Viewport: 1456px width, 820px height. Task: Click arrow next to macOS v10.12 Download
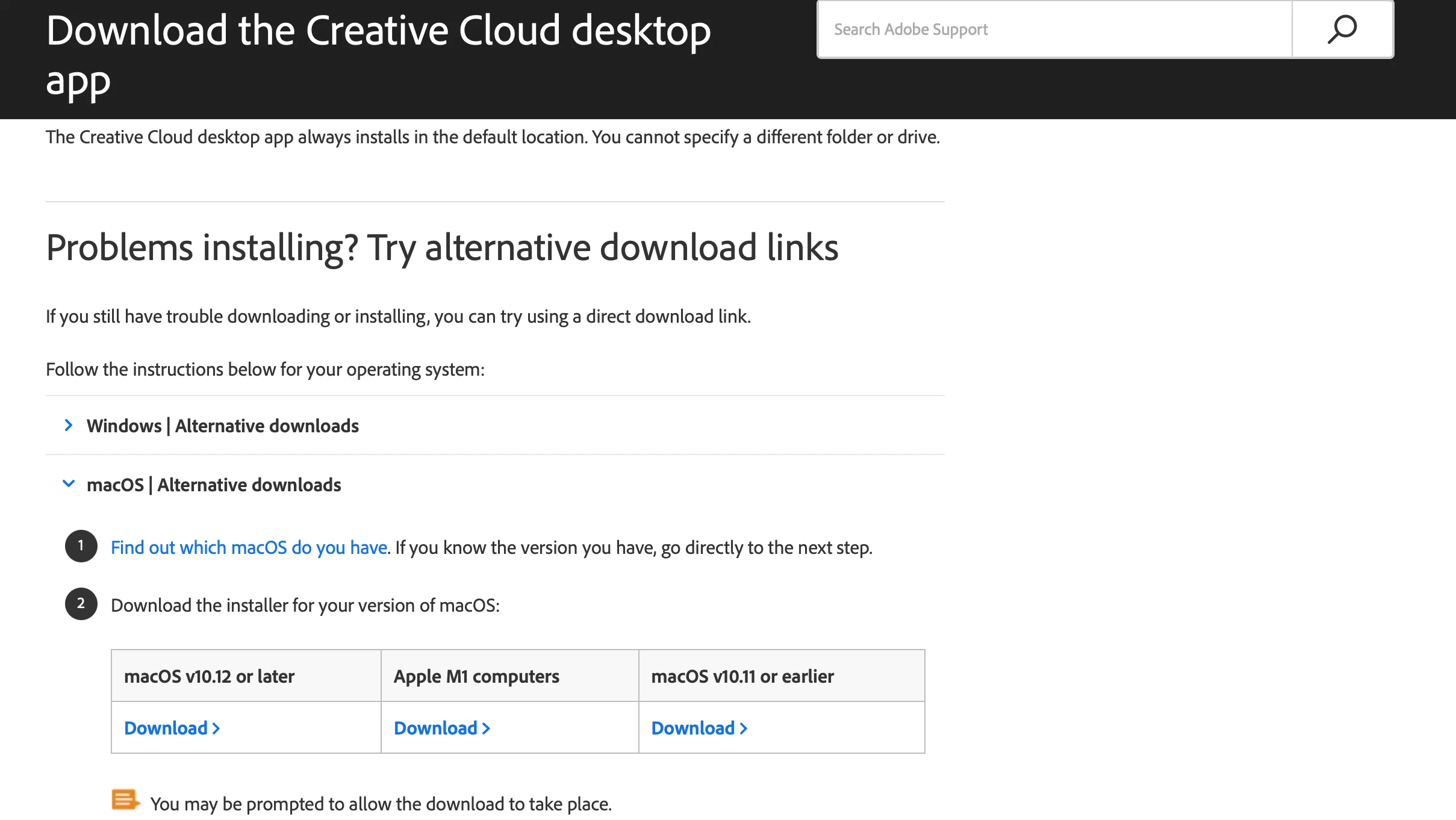pyautogui.click(x=216, y=729)
